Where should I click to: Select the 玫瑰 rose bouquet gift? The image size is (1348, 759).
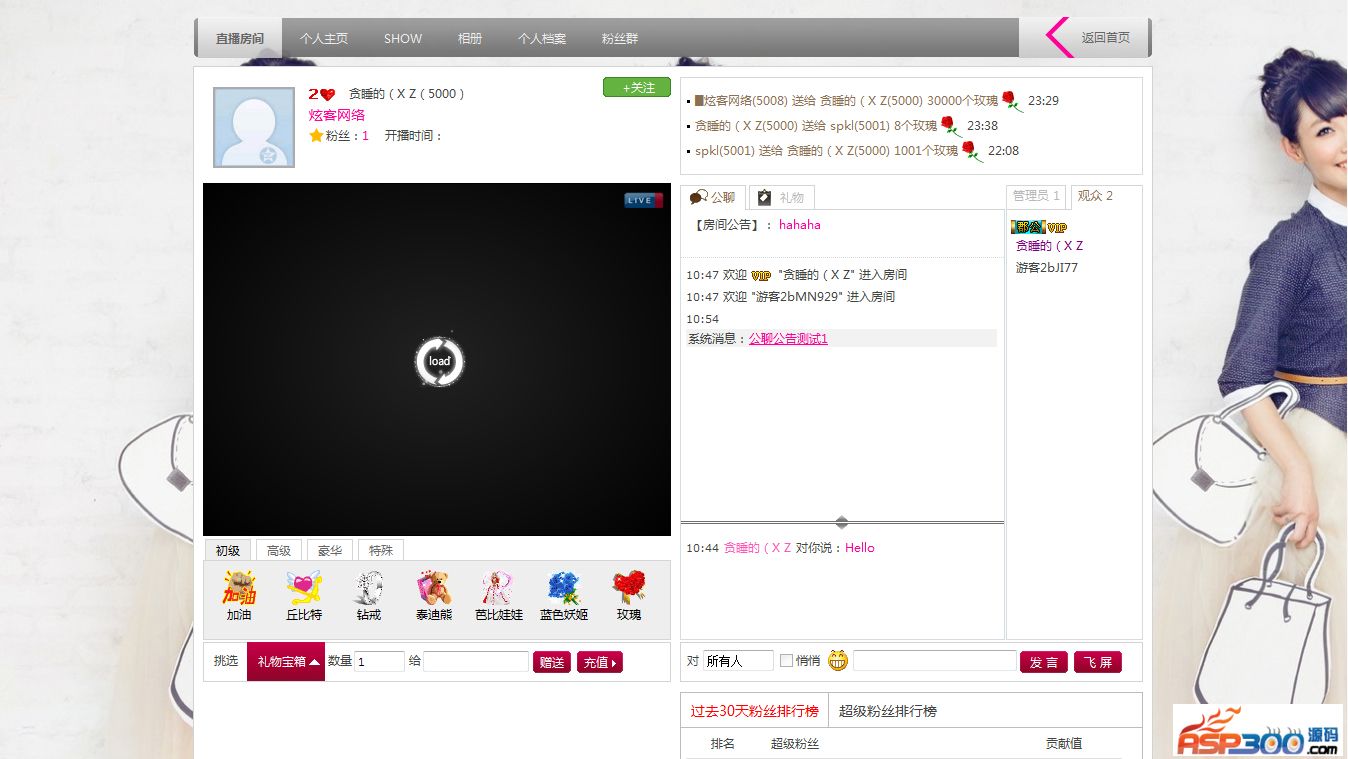[629, 589]
